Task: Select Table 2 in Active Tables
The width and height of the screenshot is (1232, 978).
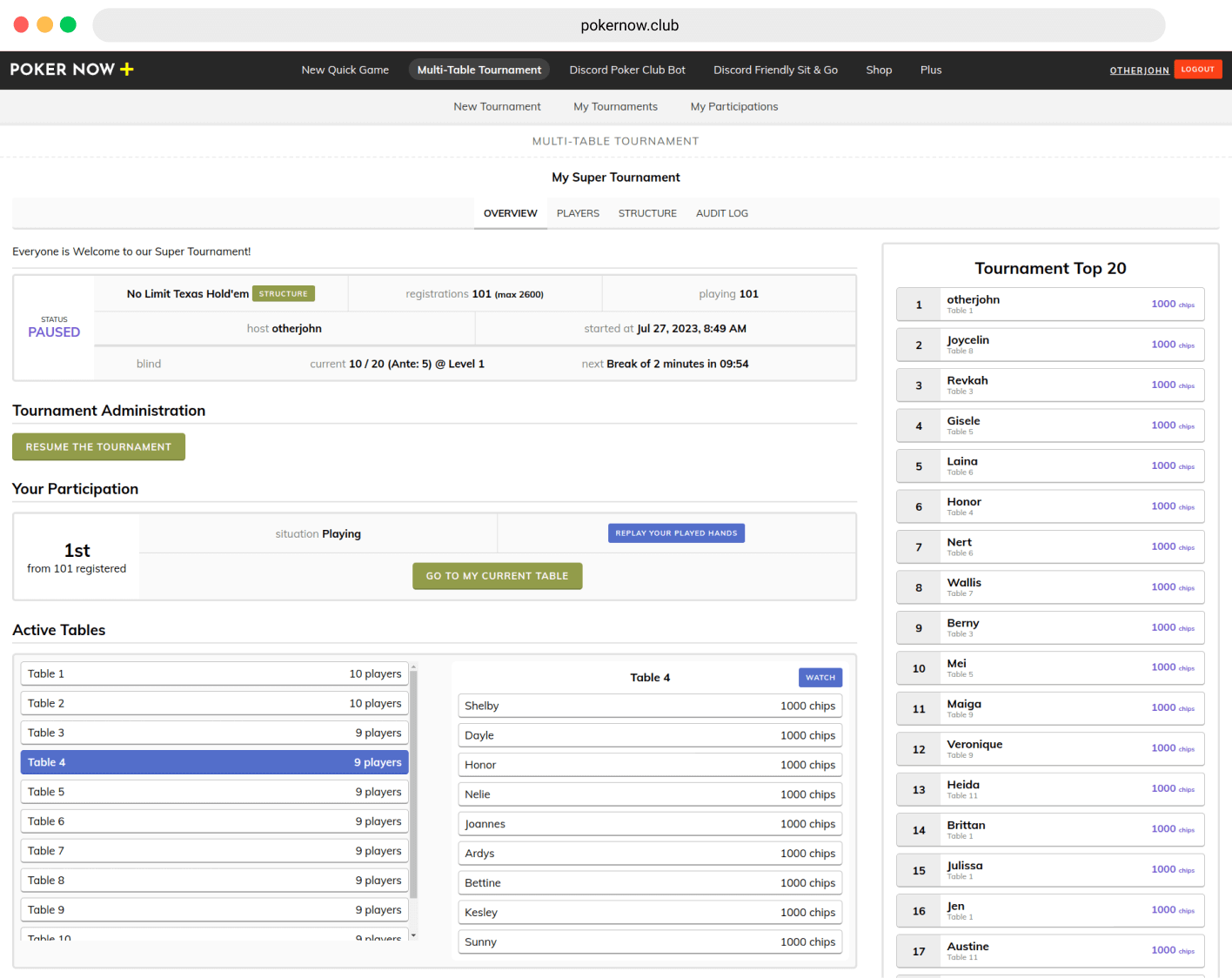Action: (x=214, y=704)
